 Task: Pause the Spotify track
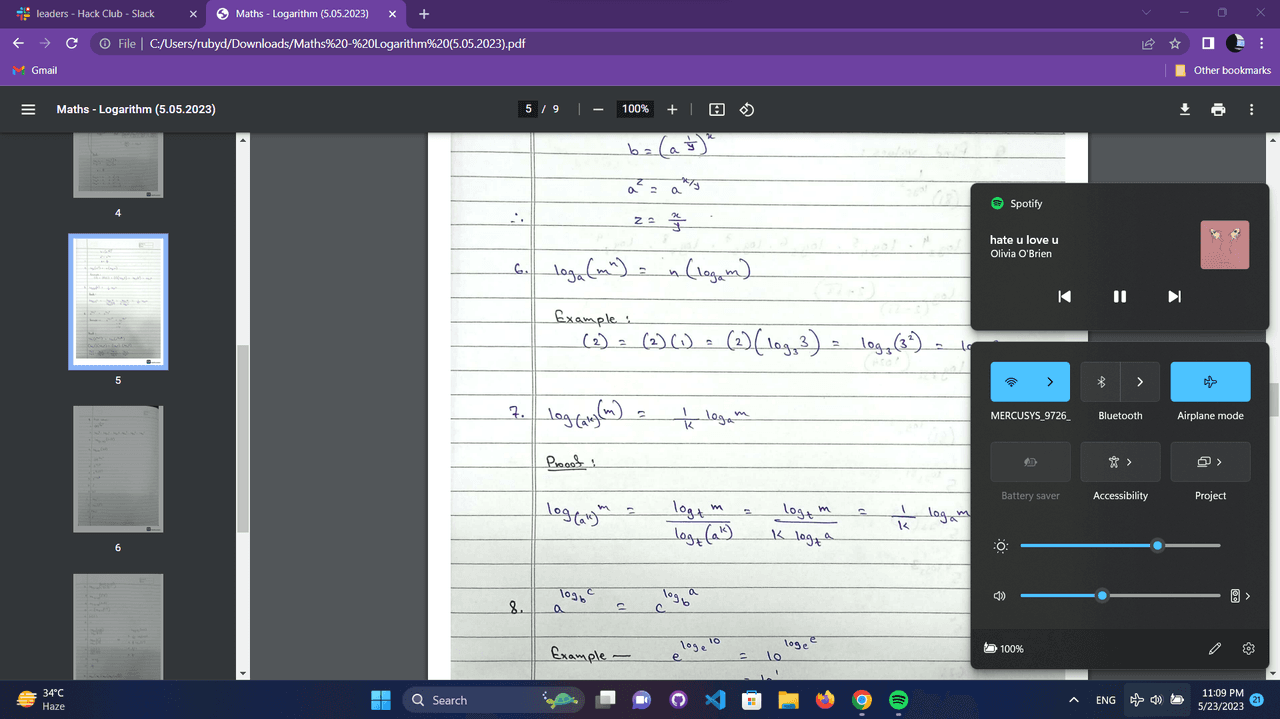click(x=1119, y=296)
